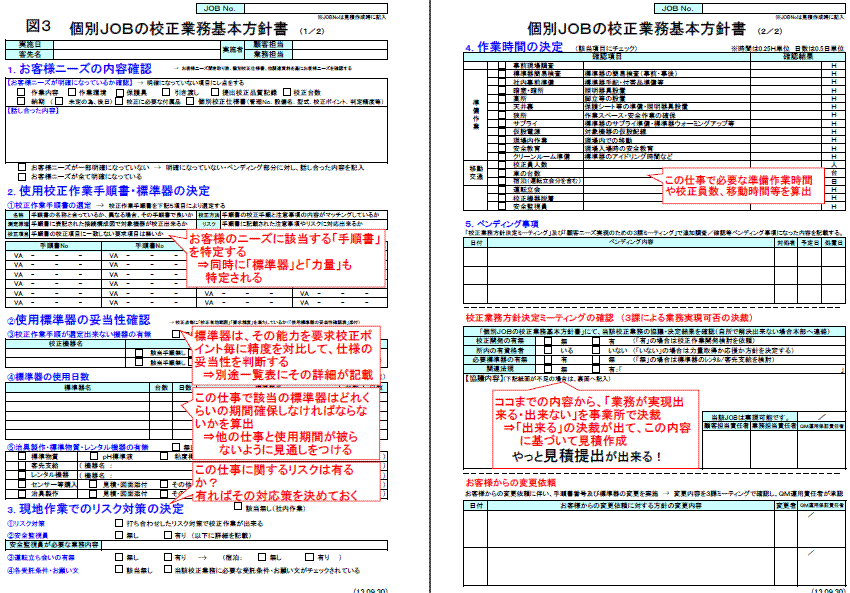Click heading お客様からの変更依頼
This screenshot has width=850, height=593.
point(510,482)
